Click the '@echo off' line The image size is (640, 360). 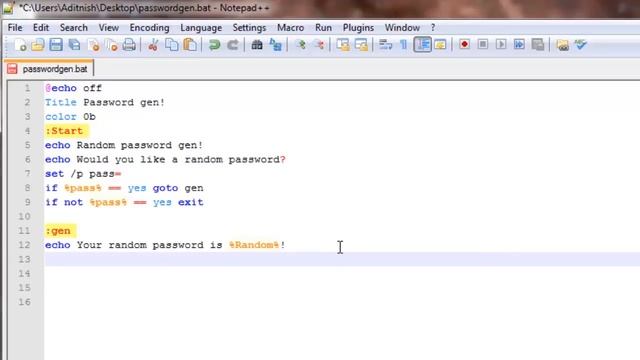pyautogui.click(x=73, y=88)
